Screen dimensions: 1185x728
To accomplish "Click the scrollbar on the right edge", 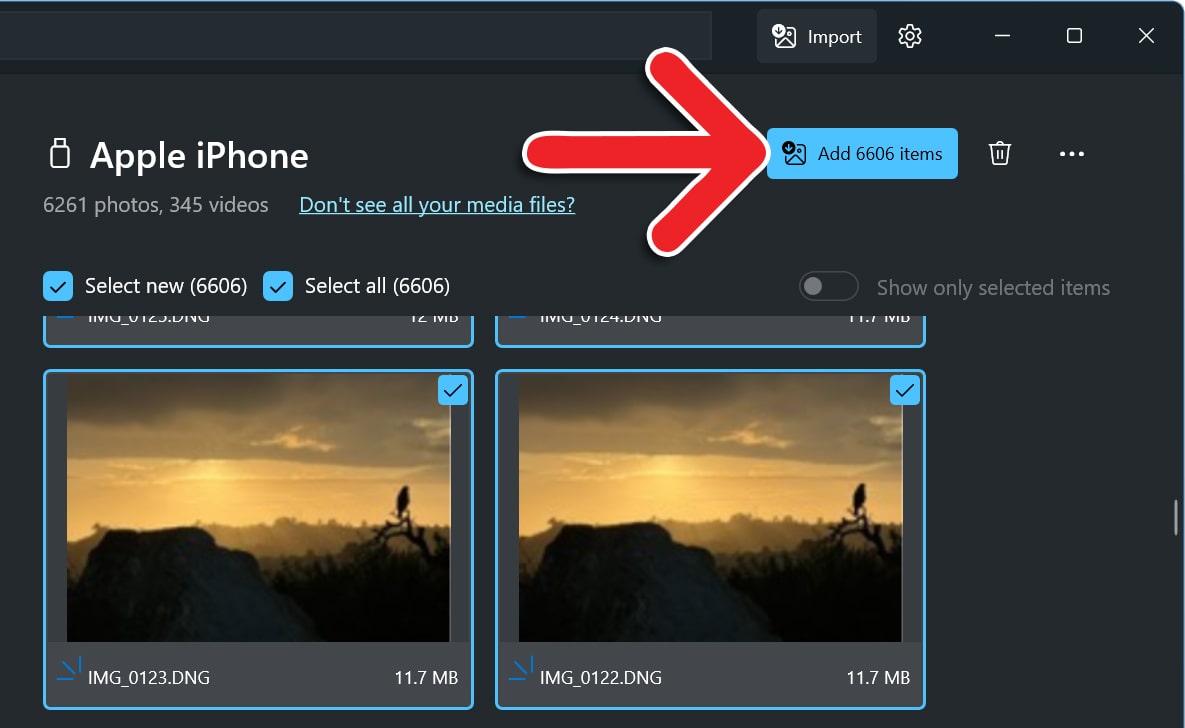I will click(1175, 518).
